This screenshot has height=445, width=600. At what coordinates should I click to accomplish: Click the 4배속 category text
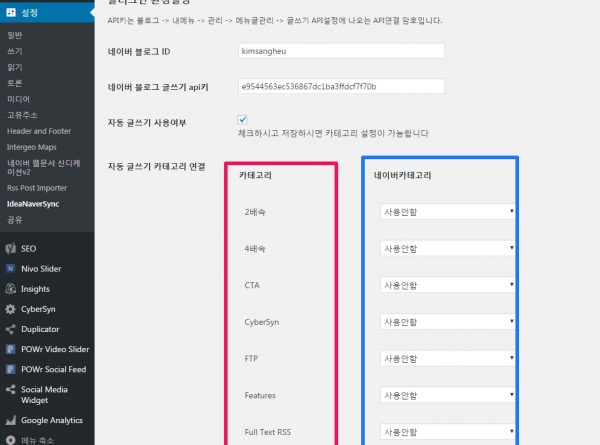[255, 249]
